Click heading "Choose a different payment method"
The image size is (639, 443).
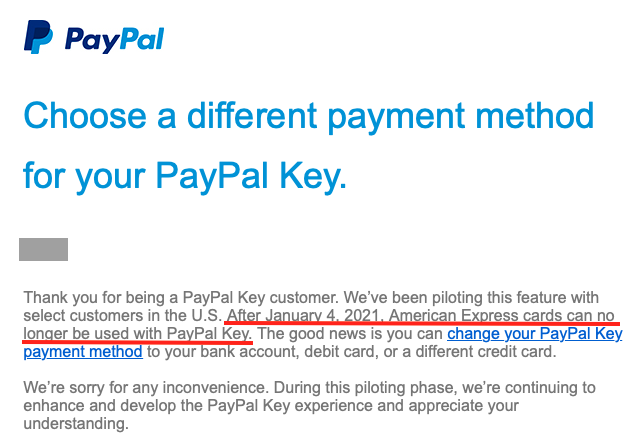308,116
